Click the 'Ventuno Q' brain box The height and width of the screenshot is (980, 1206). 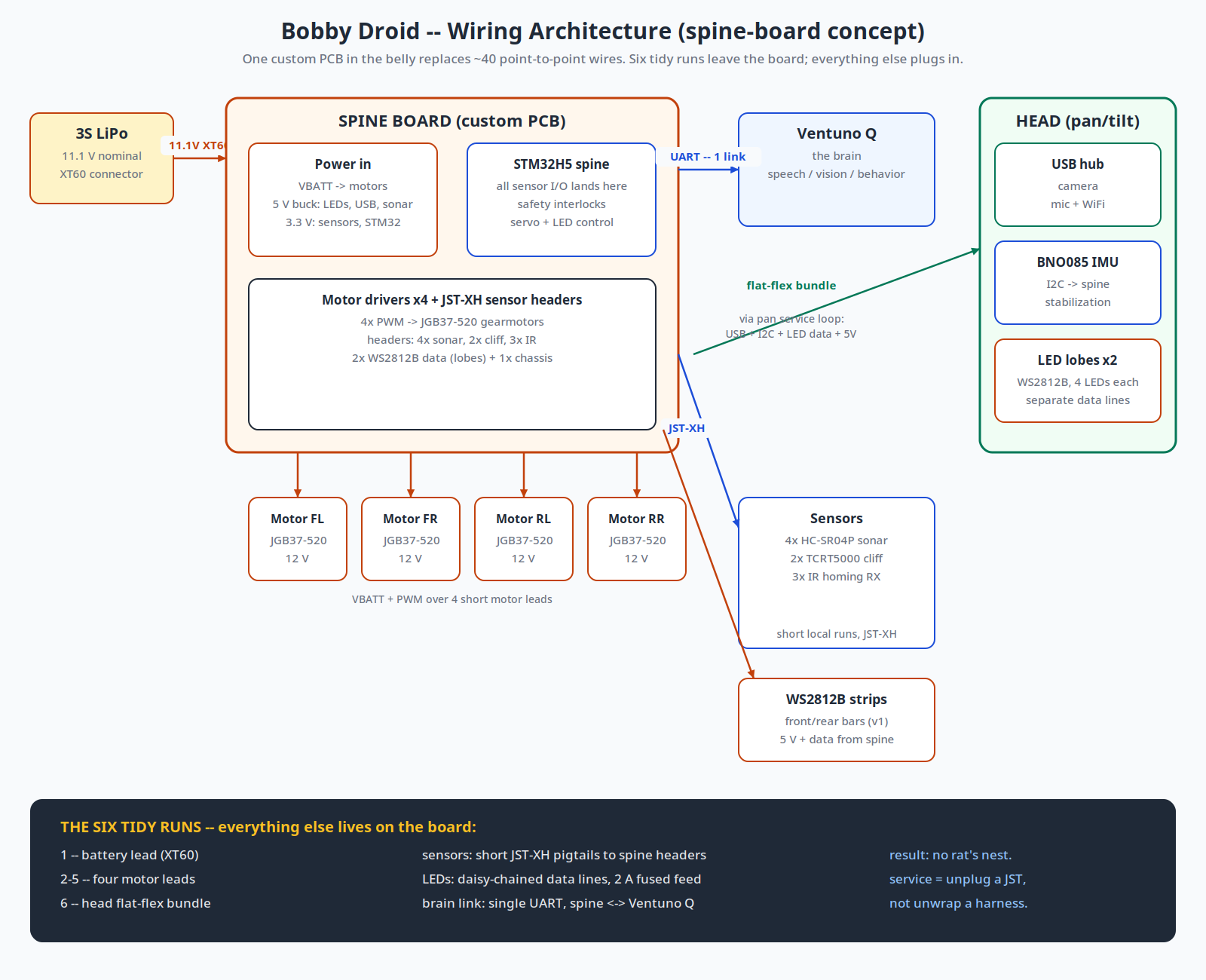(837, 170)
